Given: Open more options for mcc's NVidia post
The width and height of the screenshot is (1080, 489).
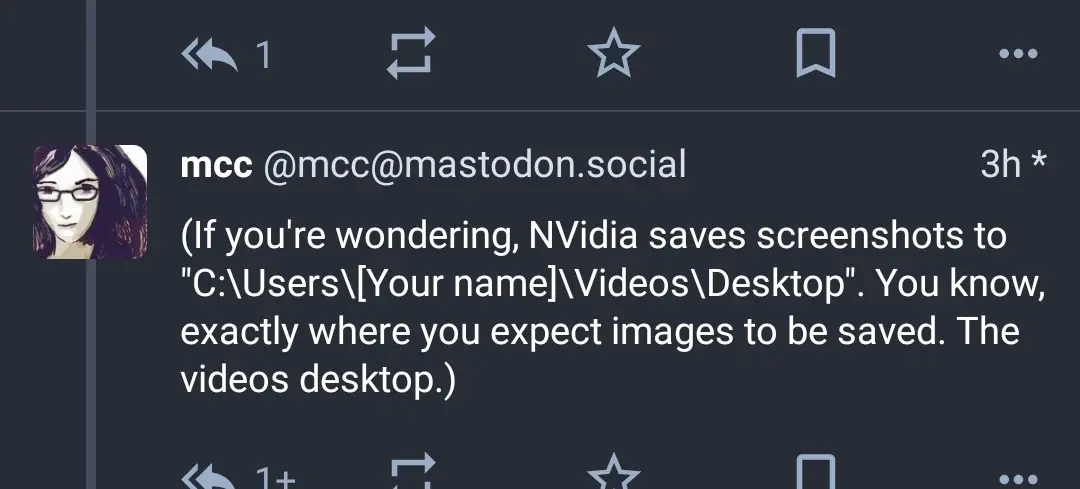Looking at the screenshot, I should pyautogui.click(x=1018, y=479).
